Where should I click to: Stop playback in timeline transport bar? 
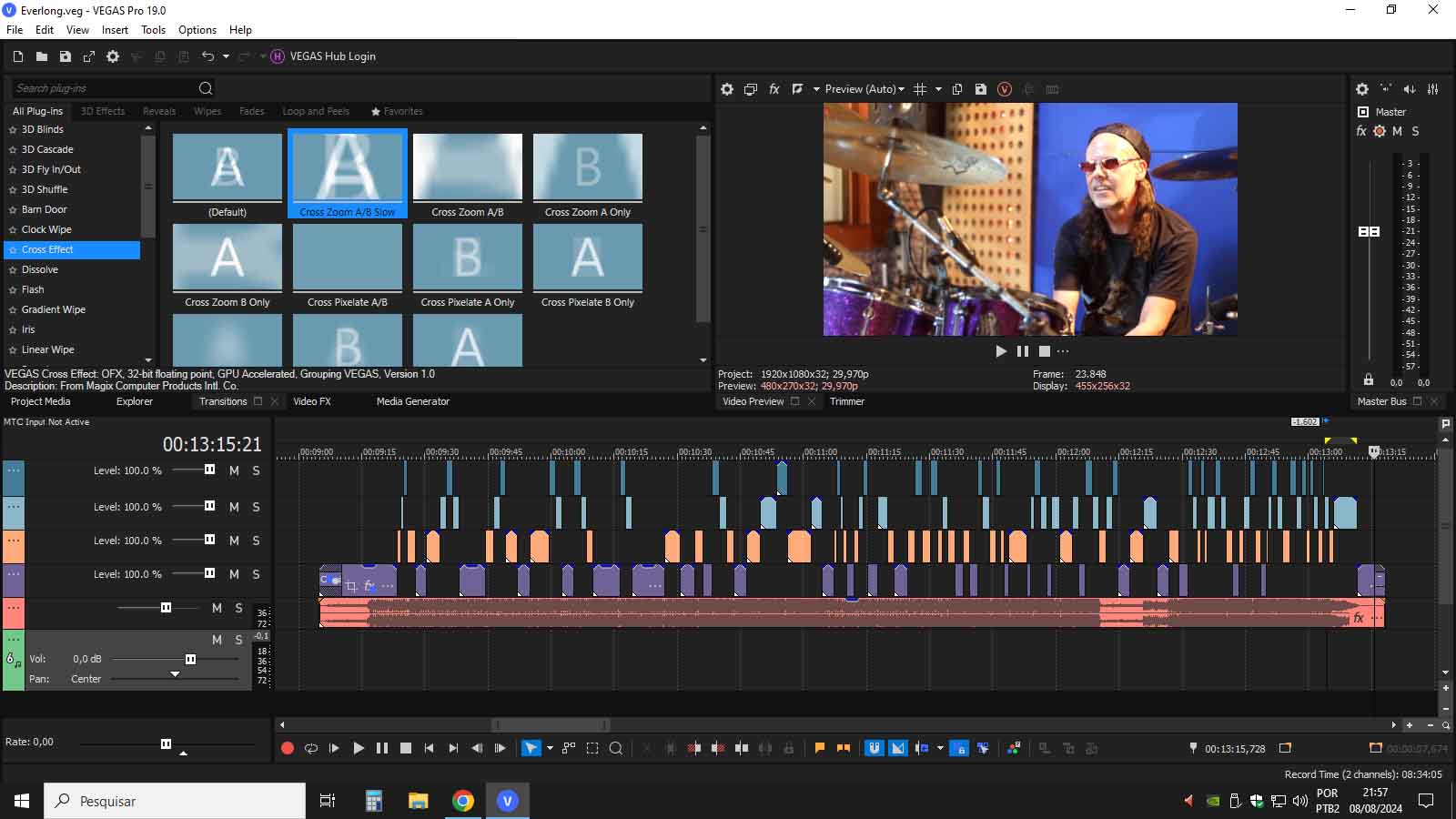click(406, 748)
